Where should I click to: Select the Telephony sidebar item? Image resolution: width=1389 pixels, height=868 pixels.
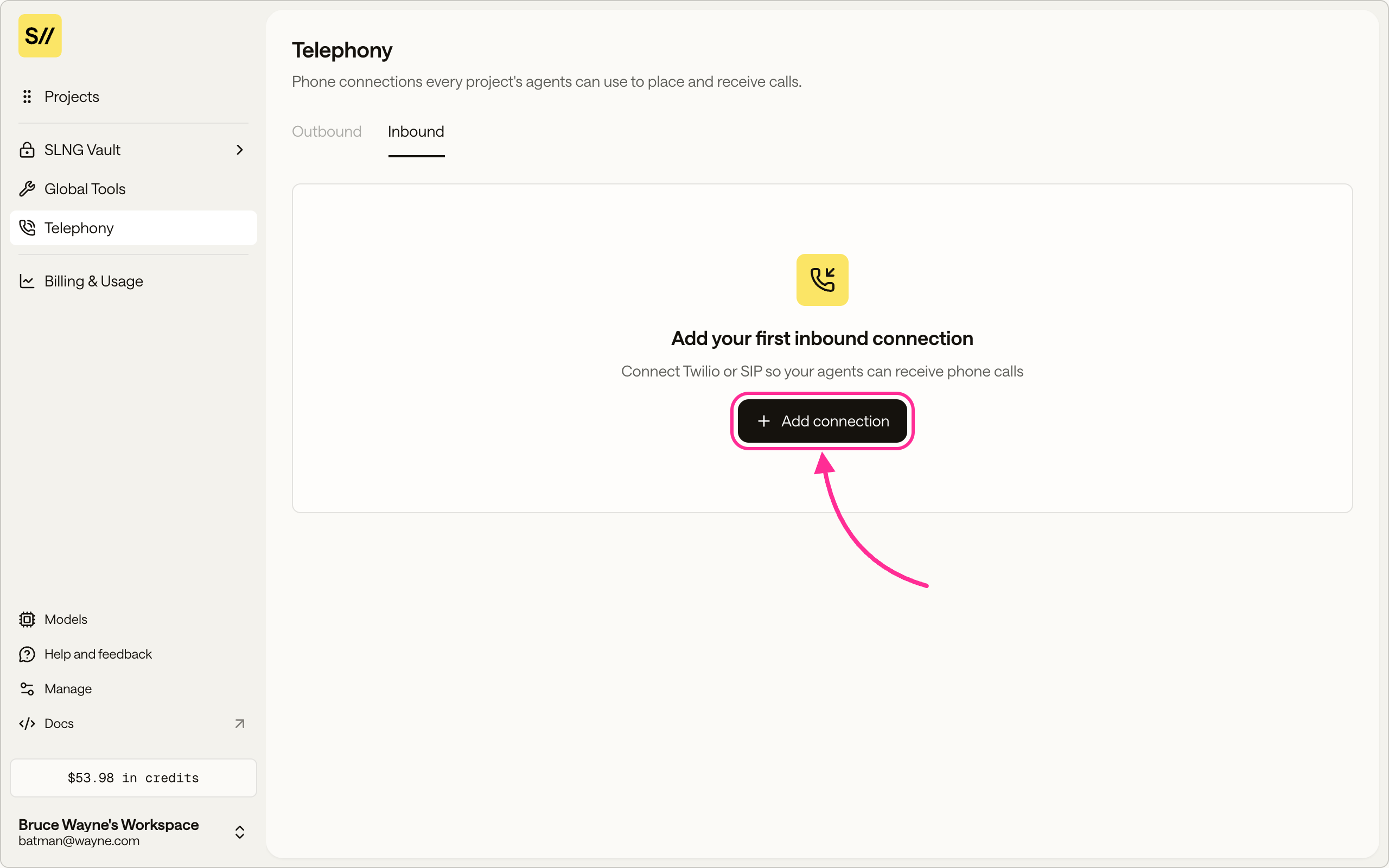[133, 228]
